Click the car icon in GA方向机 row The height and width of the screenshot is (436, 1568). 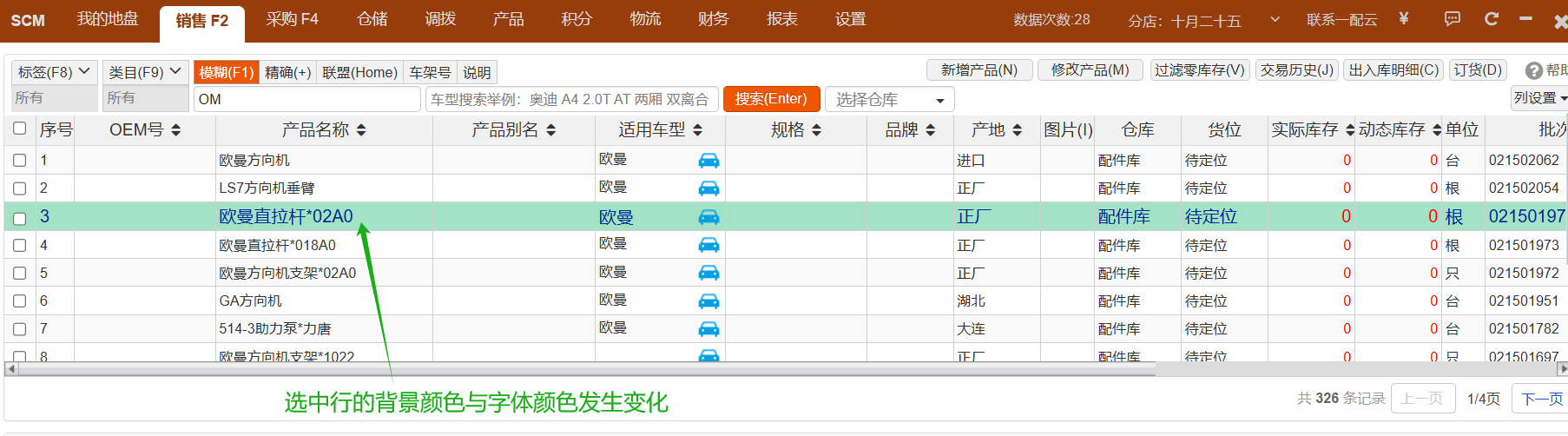[708, 301]
